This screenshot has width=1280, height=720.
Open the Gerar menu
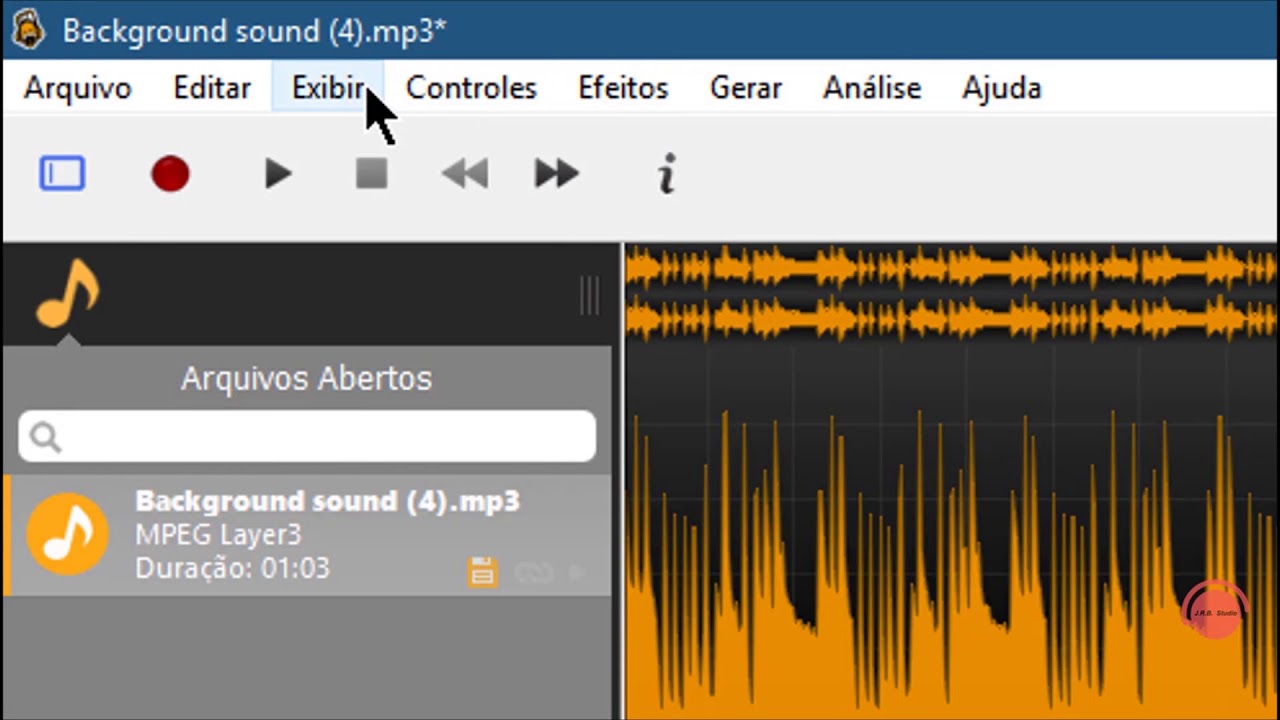click(x=746, y=88)
